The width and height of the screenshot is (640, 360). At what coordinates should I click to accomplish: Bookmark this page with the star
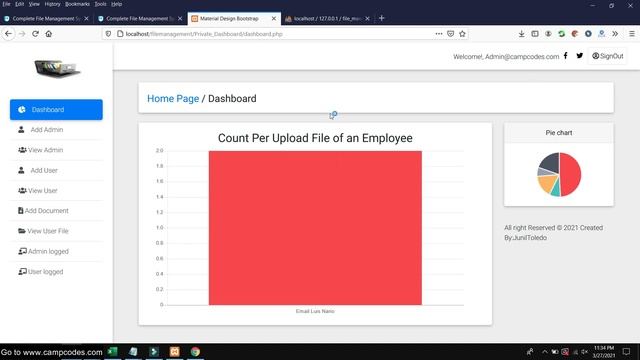coord(462,34)
